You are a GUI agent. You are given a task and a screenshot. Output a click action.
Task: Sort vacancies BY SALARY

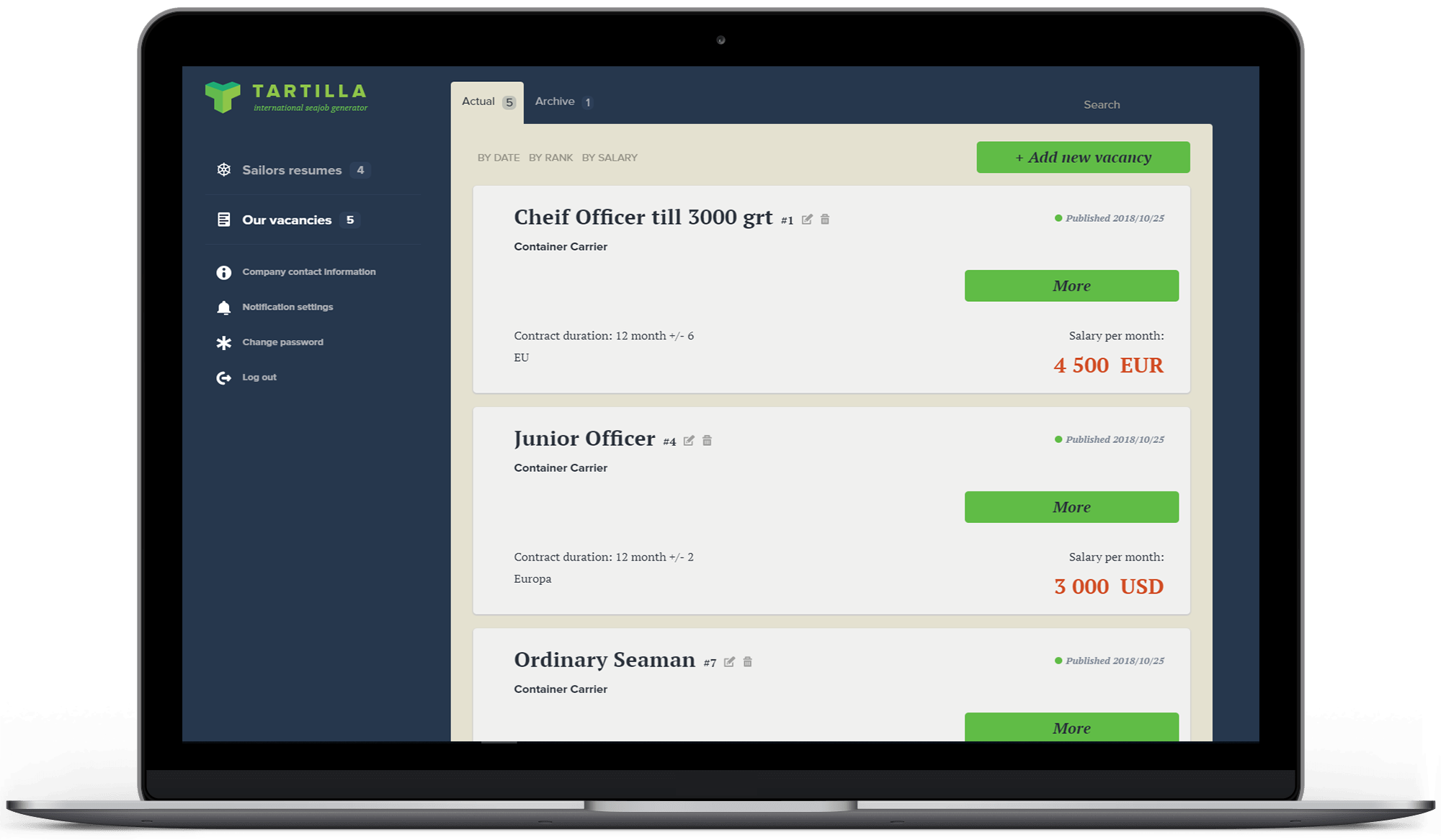610,157
